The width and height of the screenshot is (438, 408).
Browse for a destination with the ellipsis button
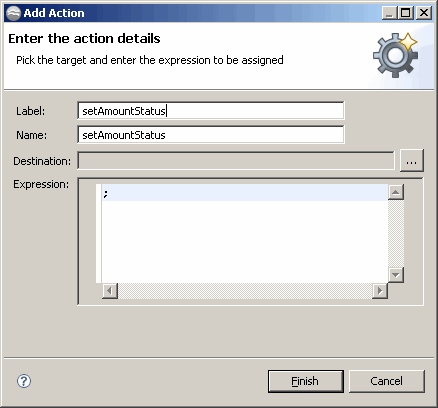pyautogui.click(x=412, y=161)
